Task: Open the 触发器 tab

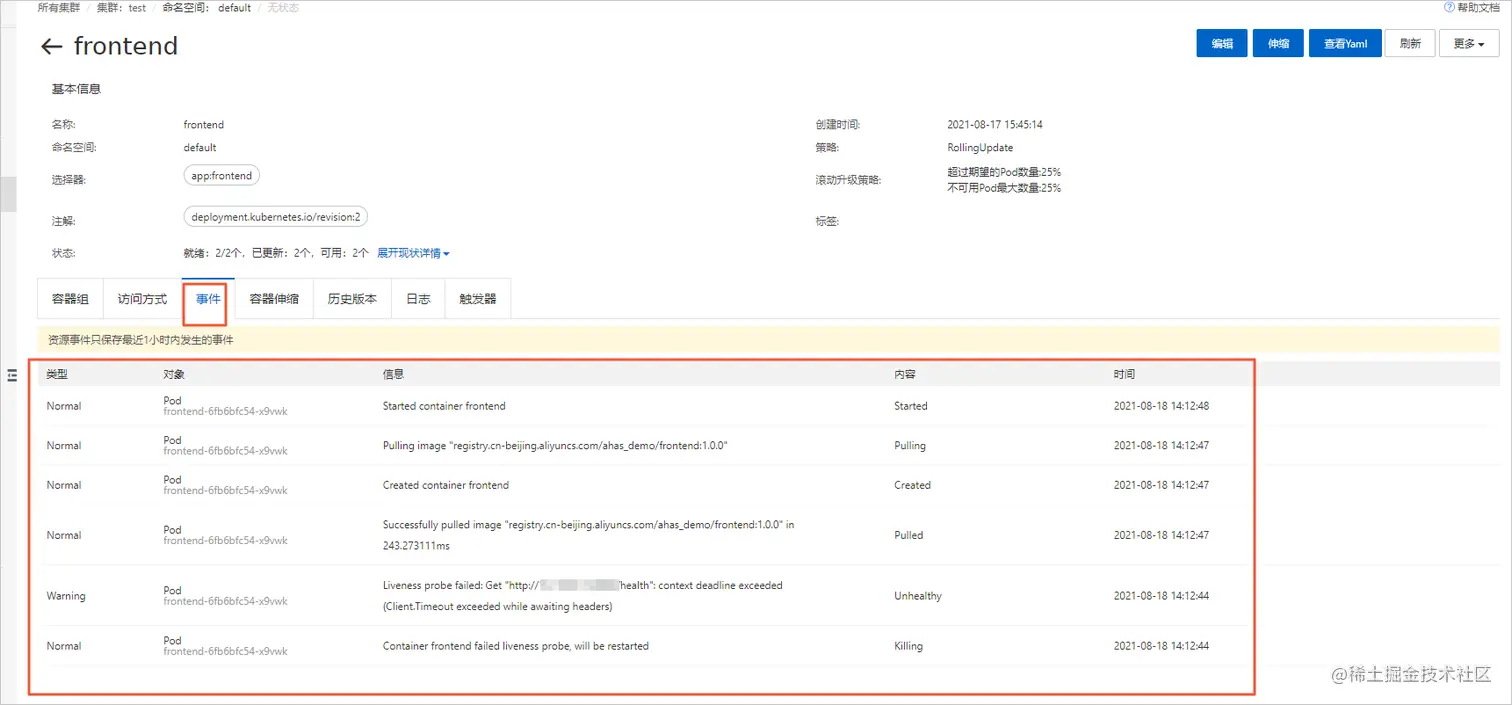Action: tap(477, 299)
